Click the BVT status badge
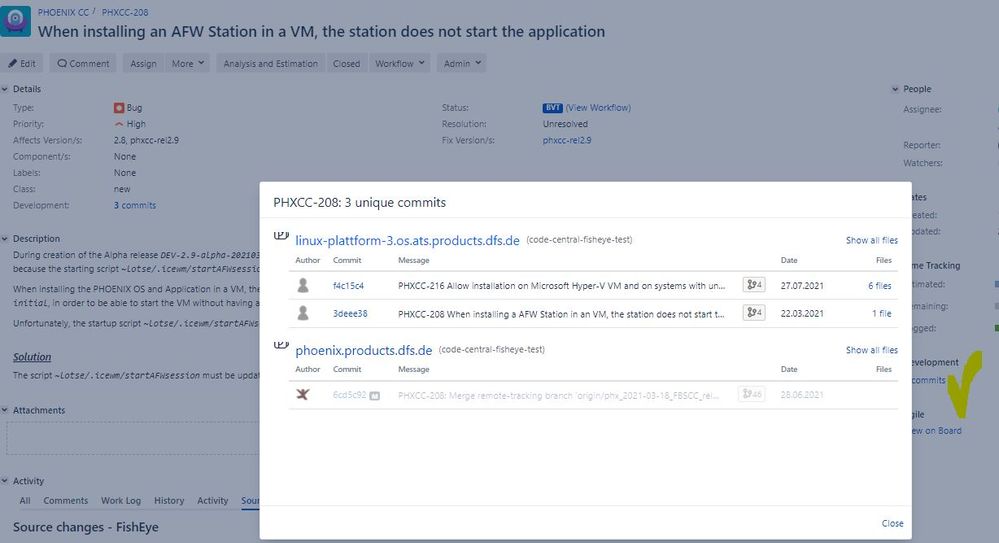This screenshot has width=999, height=543. (x=552, y=108)
